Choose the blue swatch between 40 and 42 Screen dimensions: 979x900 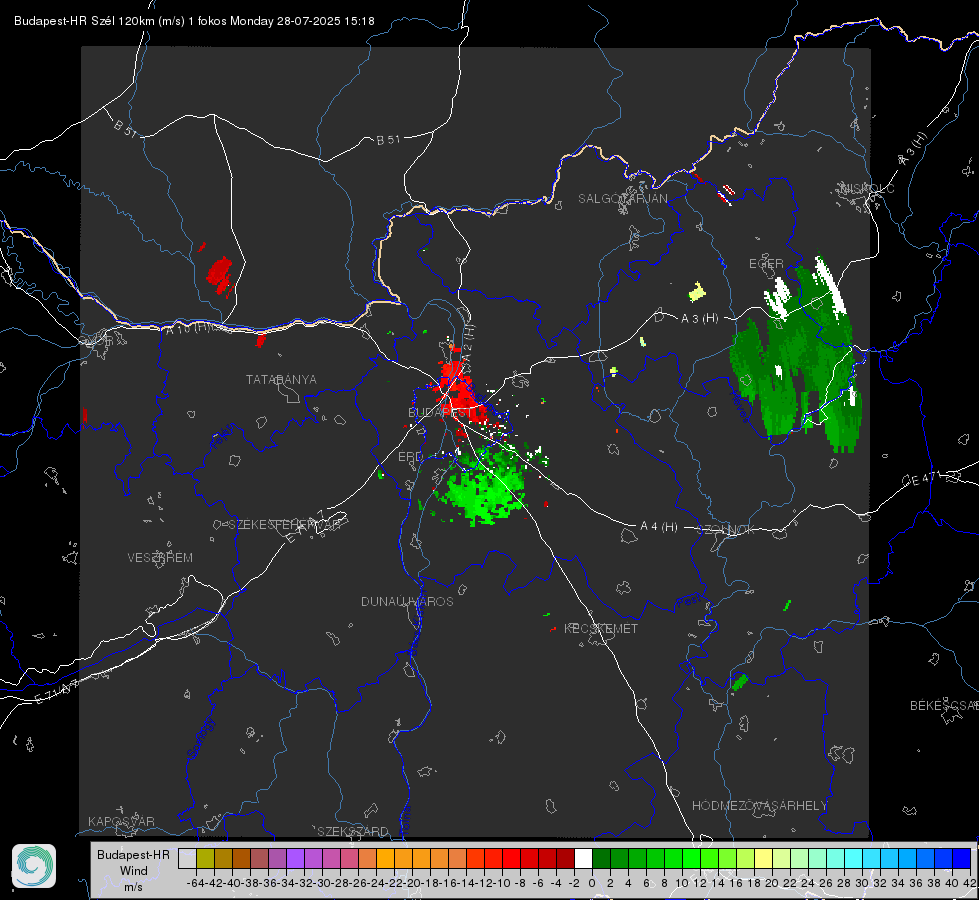tap(962, 858)
